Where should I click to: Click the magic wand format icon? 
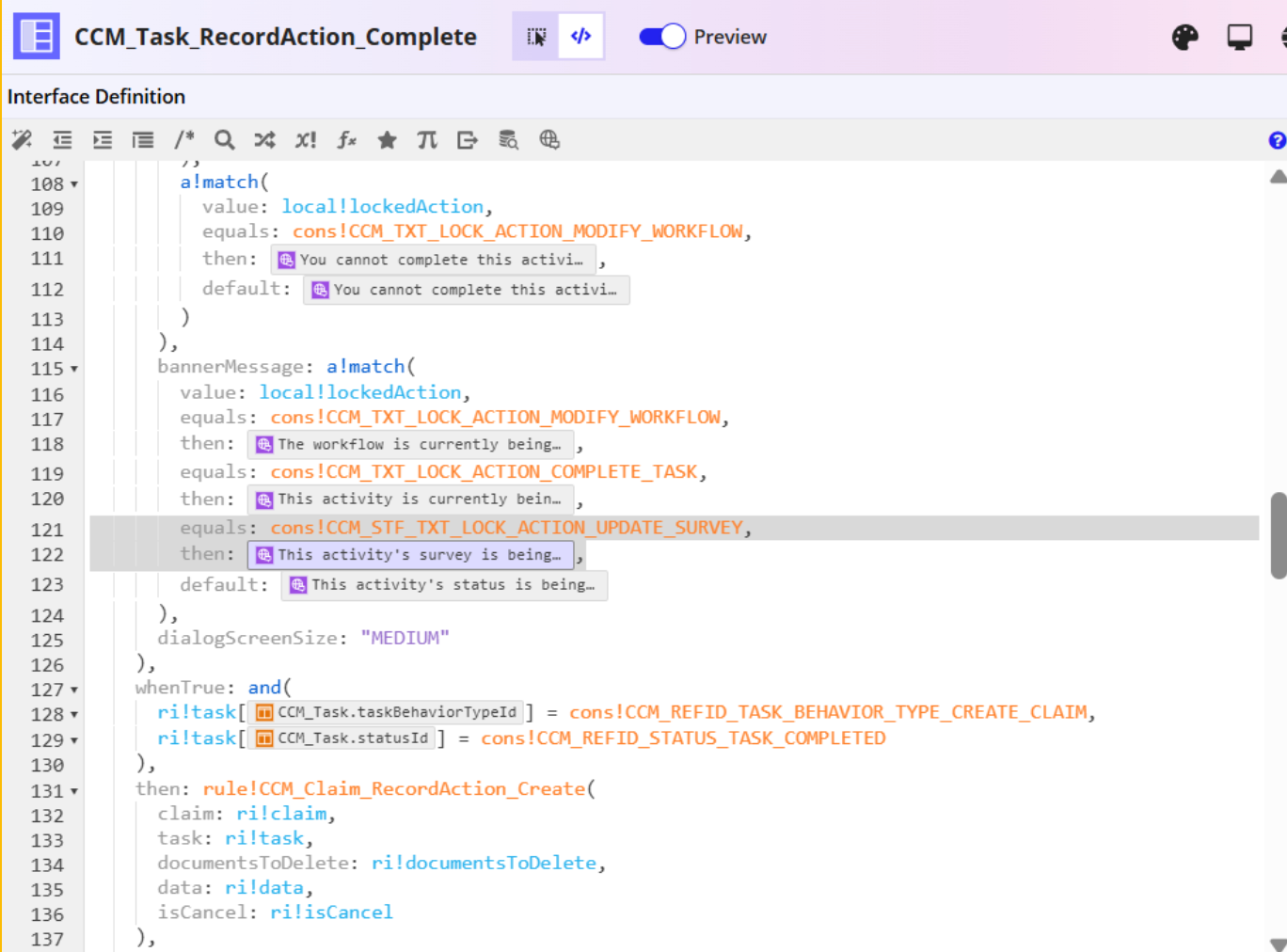(x=22, y=140)
